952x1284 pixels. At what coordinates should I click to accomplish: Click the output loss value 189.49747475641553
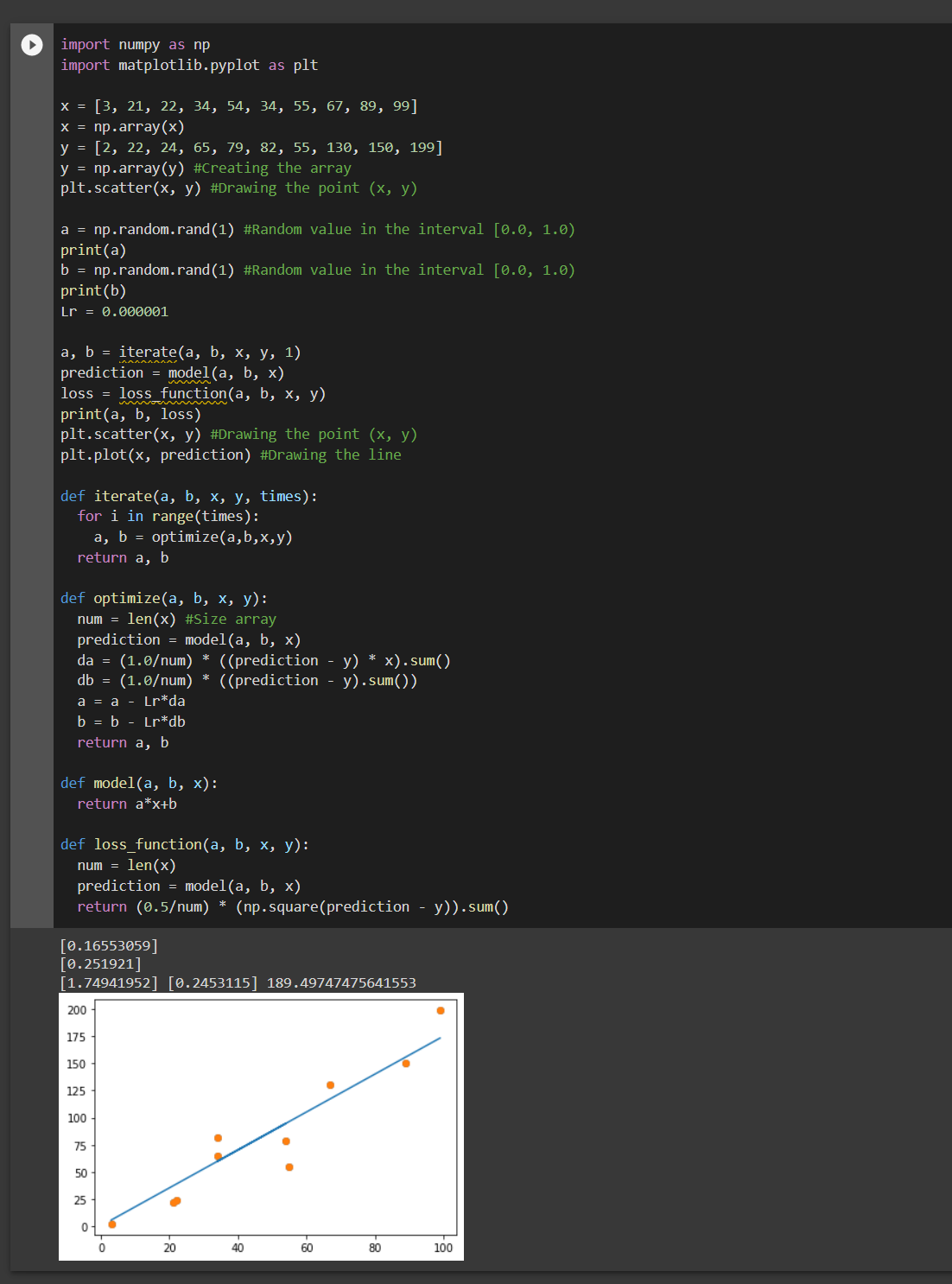[341, 983]
